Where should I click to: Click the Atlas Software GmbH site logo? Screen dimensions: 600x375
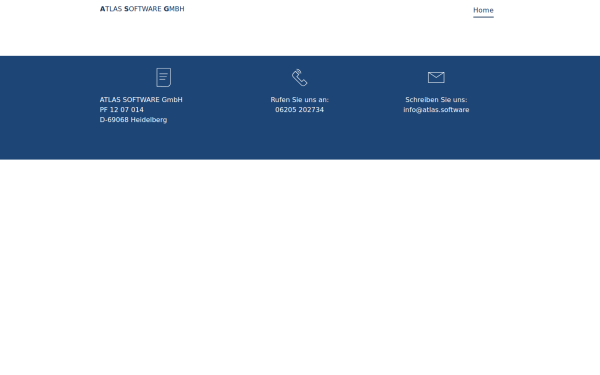click(142, 9)
